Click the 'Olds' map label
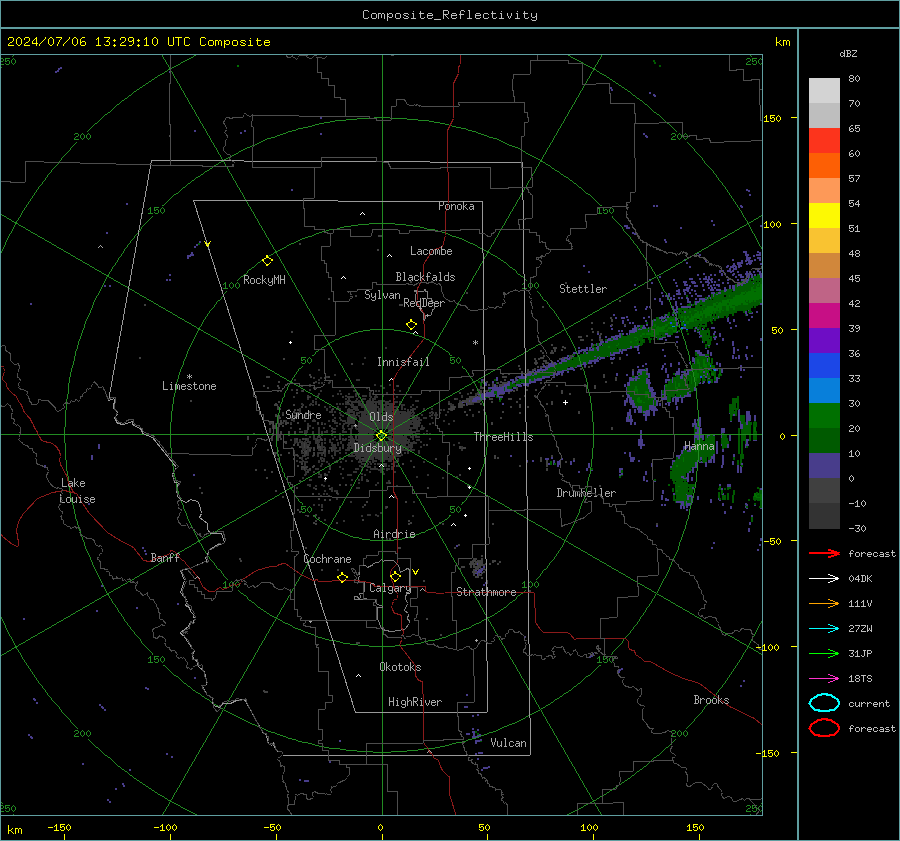The height and width of the screenshot is (841, 900). pos(381,417)
